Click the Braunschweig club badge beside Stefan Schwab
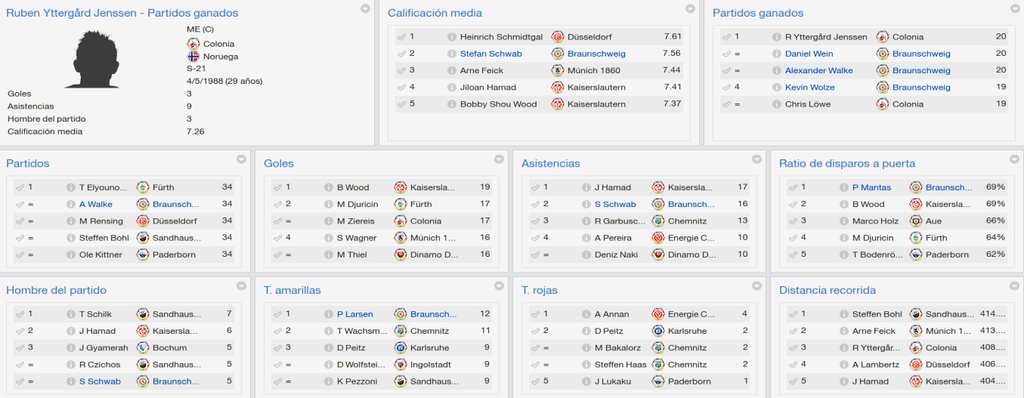 click(558, 54)
